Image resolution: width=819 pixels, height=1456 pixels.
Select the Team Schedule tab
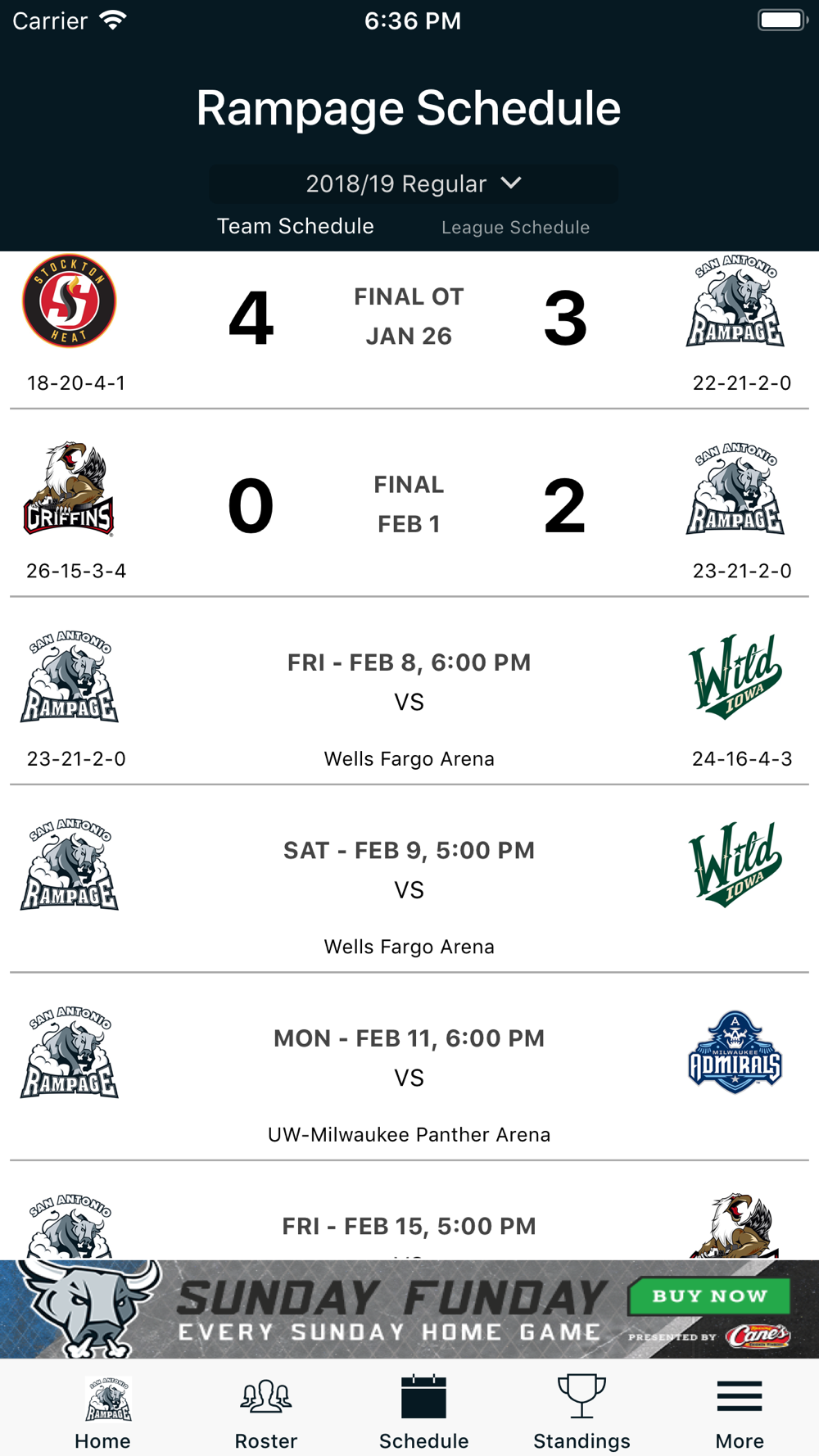coord(295,226)
